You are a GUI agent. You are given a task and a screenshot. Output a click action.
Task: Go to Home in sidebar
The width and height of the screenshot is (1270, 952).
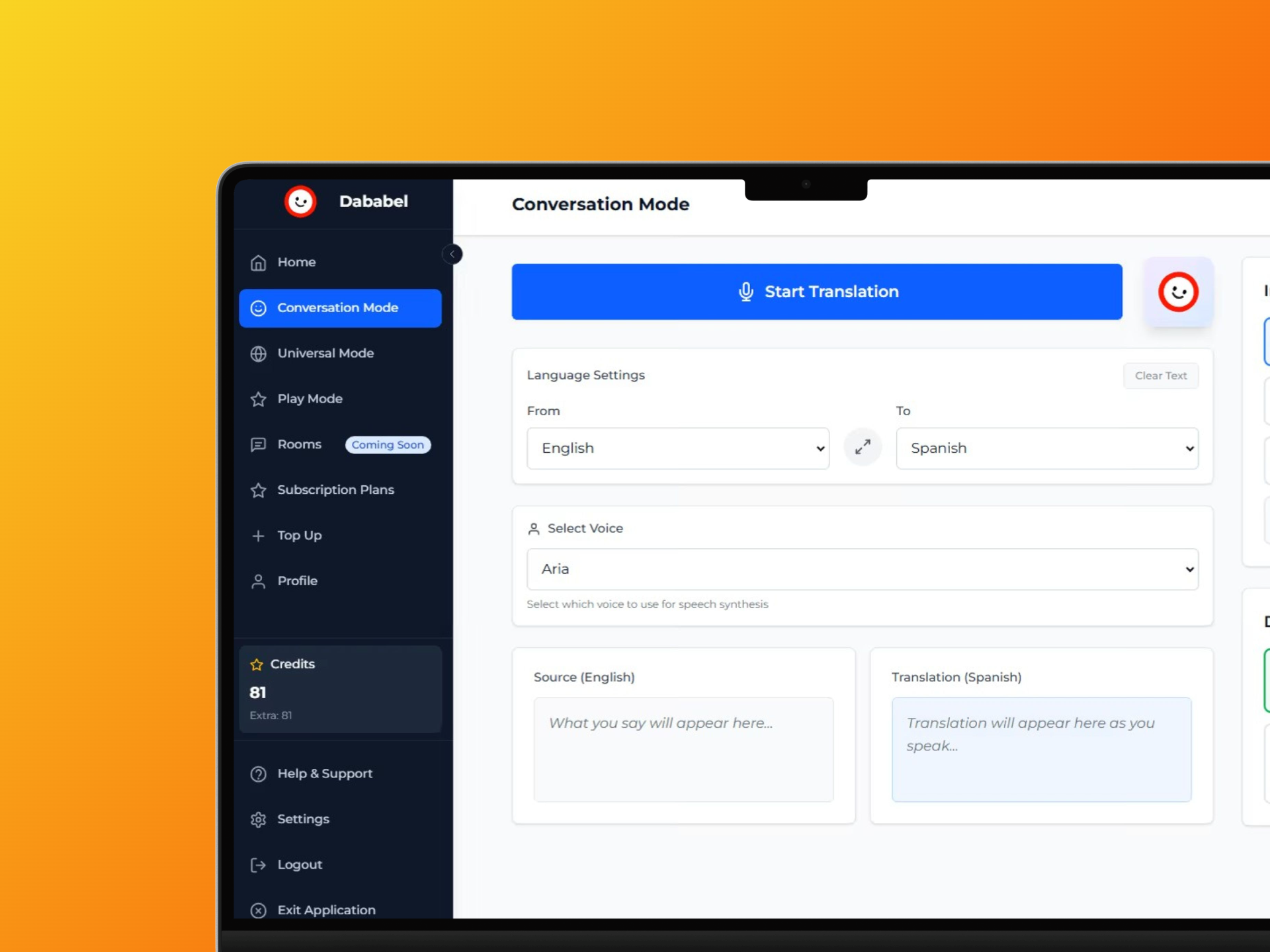point(340,262)
